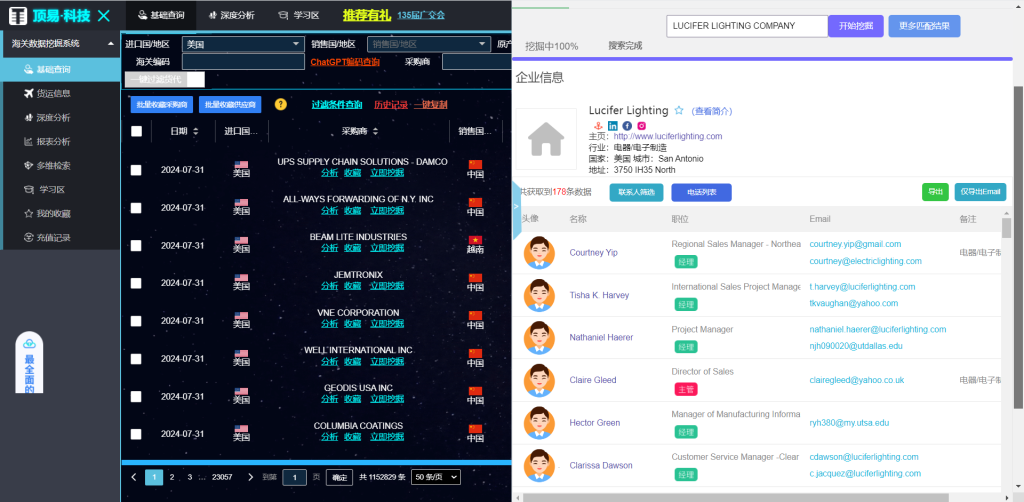Tick the checkbox for JEMTRONIX row
Viewport: 1024px width, 502px height.
(136, 283)
